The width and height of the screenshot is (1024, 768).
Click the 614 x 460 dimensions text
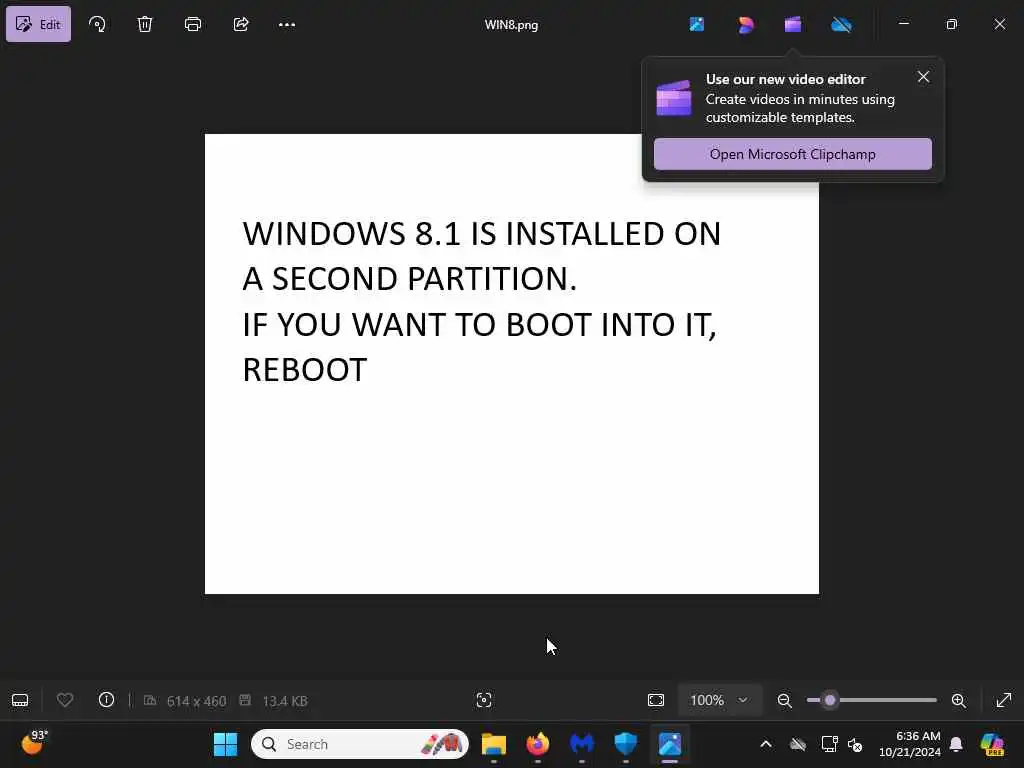(x=196, y=701)
